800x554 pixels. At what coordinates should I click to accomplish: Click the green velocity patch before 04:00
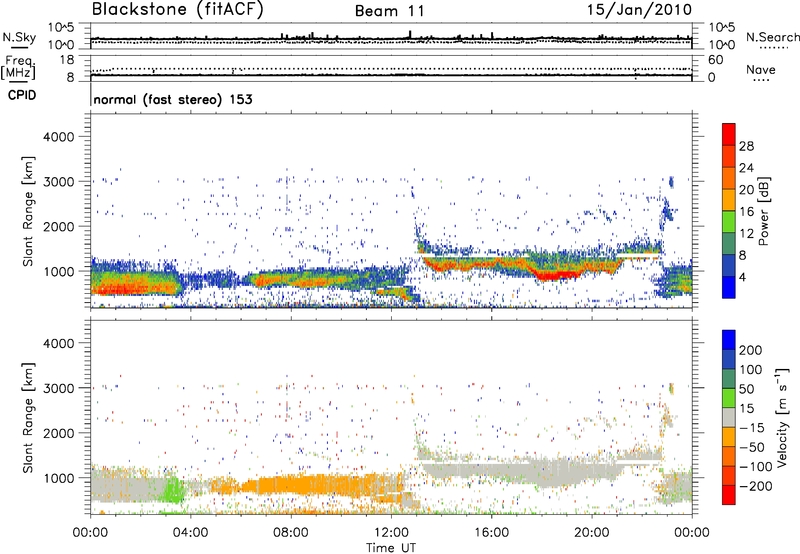(x=173, y=490)
